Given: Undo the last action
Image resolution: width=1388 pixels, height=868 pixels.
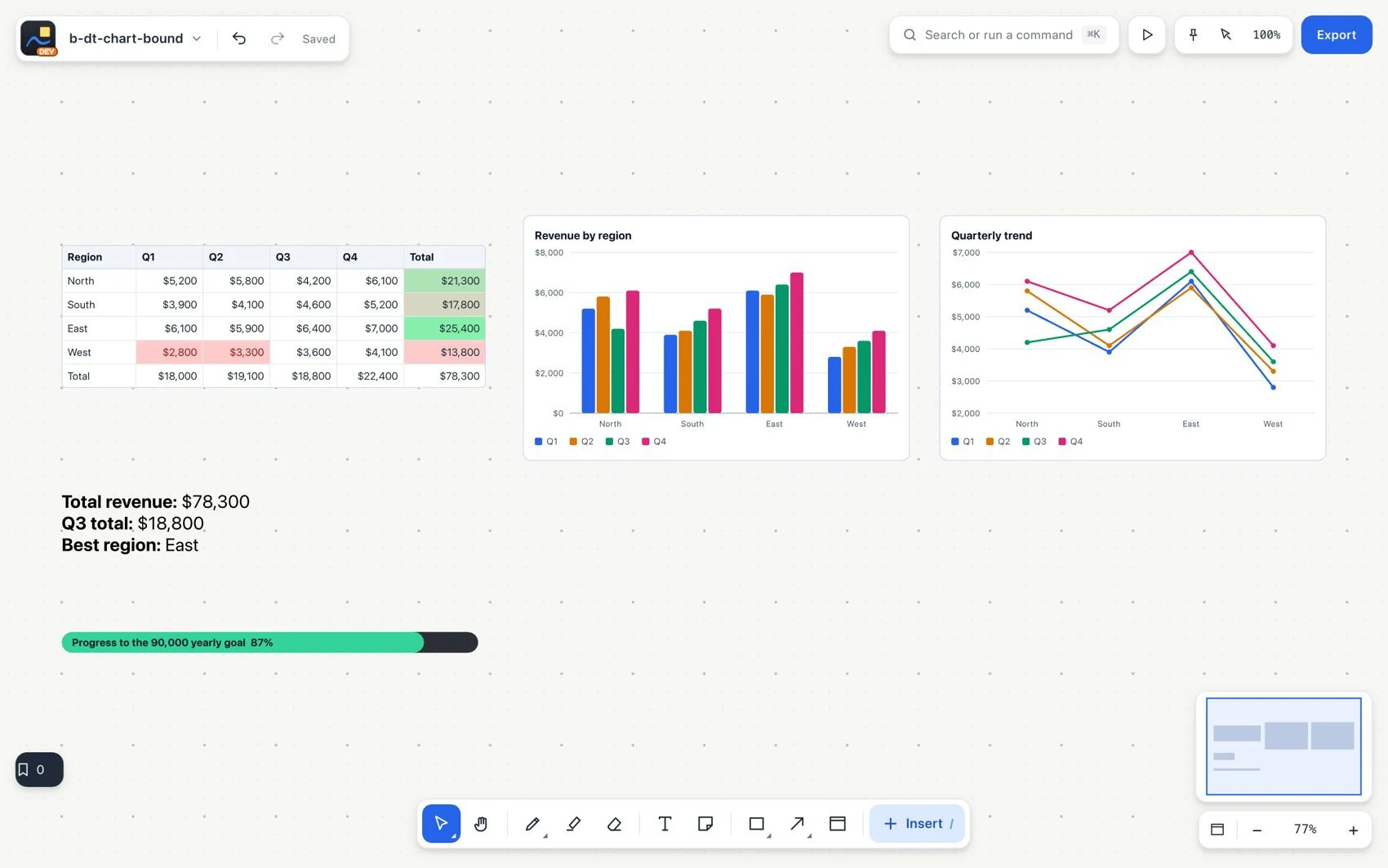Looking at the screenshot, I should click(x=239, y=38).
